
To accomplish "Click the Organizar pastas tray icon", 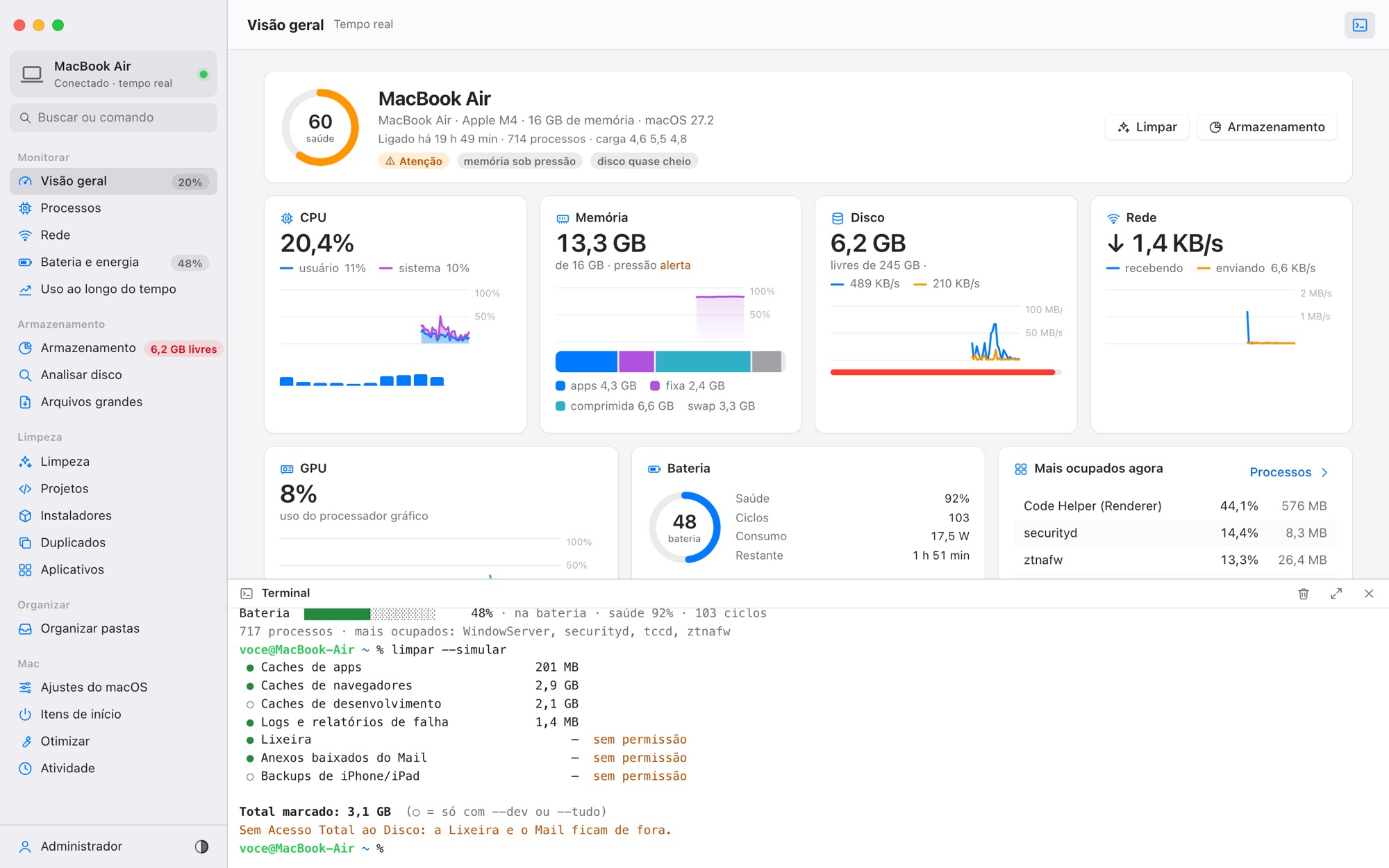I will 26,629.
